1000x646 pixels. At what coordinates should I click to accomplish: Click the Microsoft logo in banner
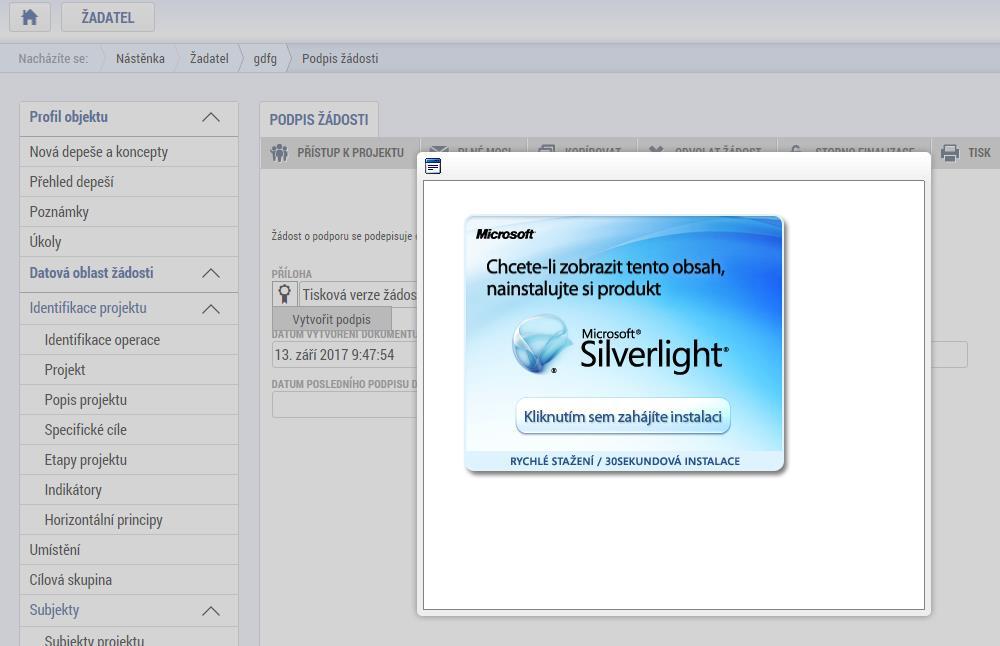point(505,234)
